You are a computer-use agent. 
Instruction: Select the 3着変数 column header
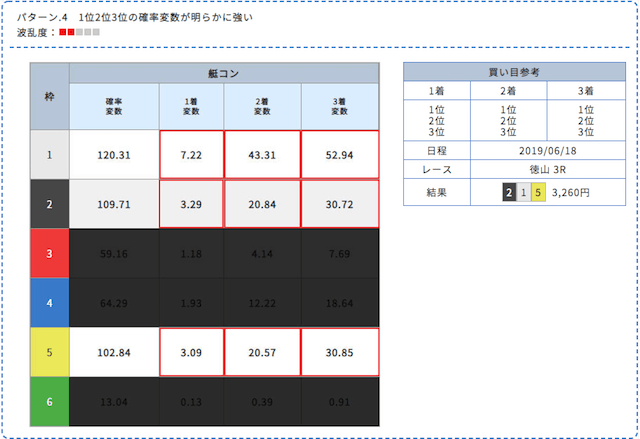(x=340, y=106)
